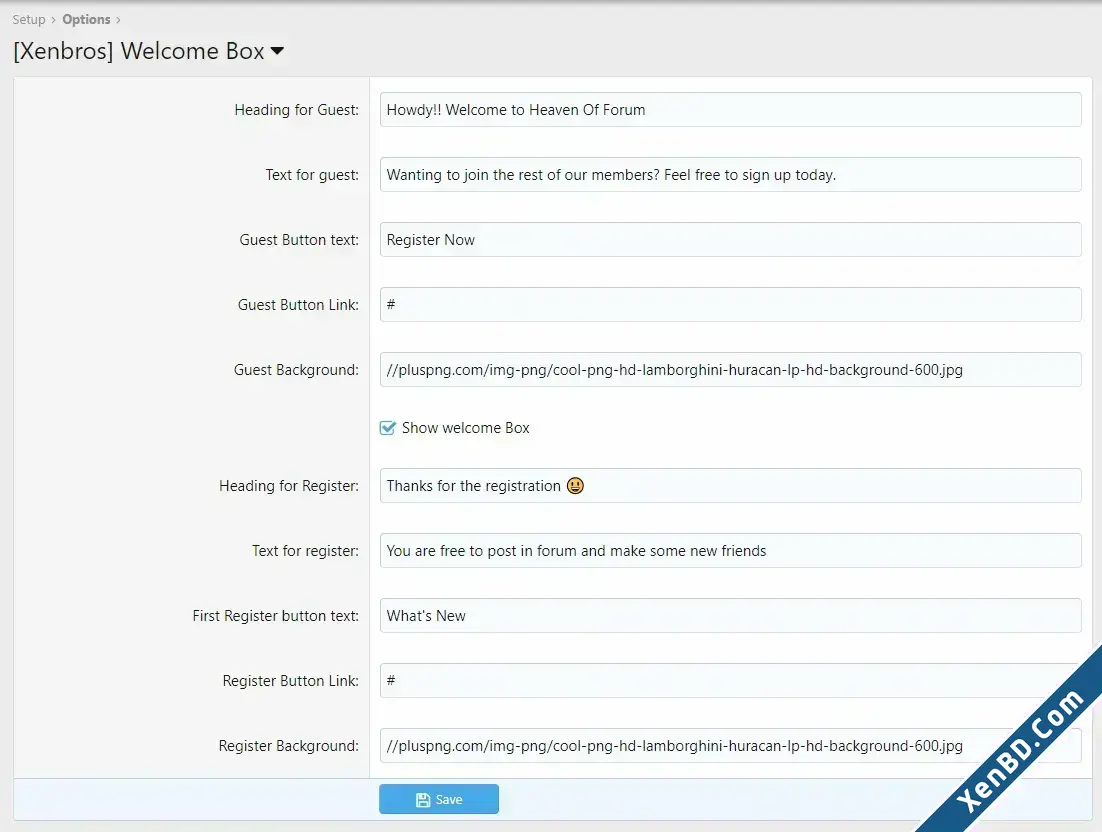Go to Setup breadcrumb
The height and width of the screenshot is (832, 1102).
[x=29, y=20]
